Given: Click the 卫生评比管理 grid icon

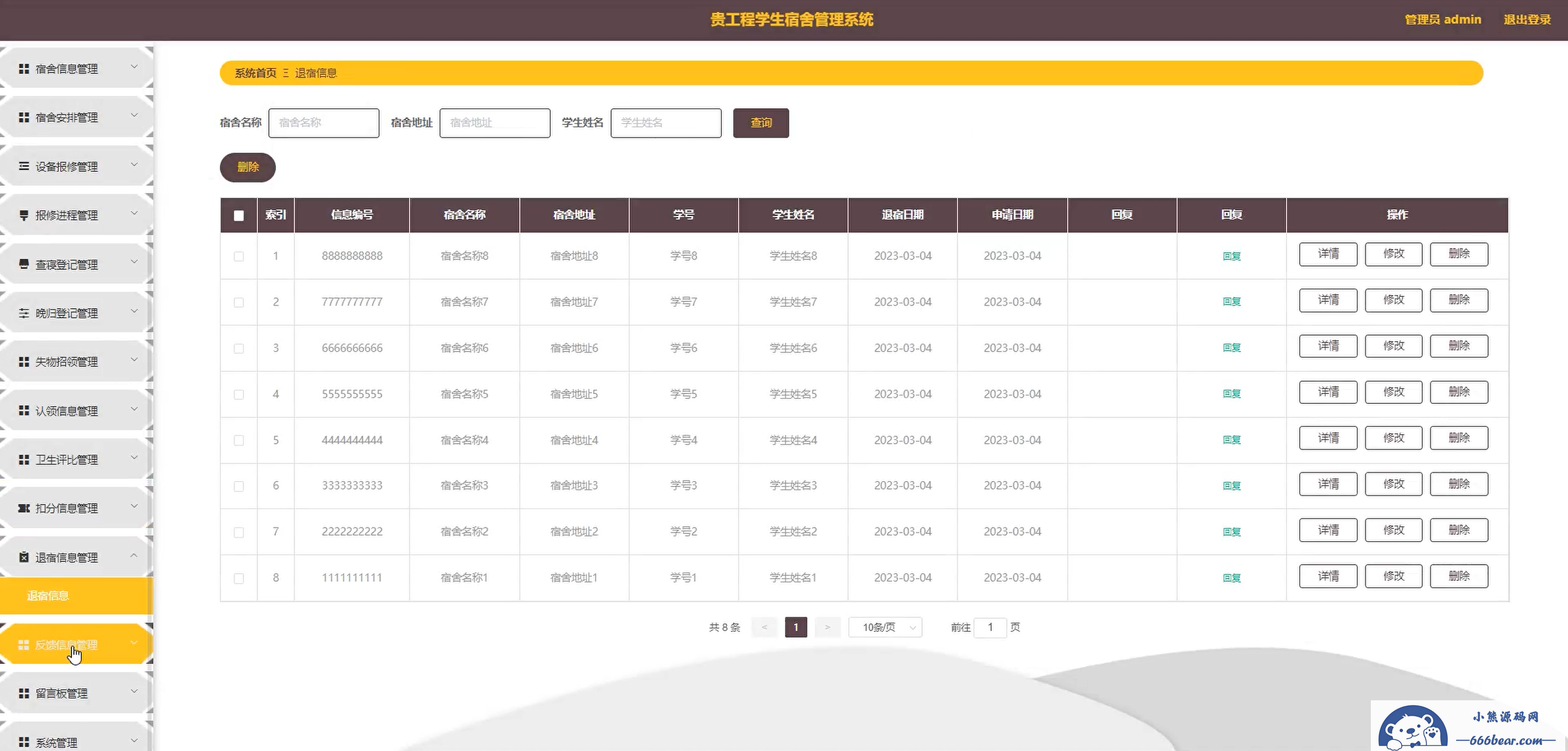Looking at the screenshot, I should 24,459.
